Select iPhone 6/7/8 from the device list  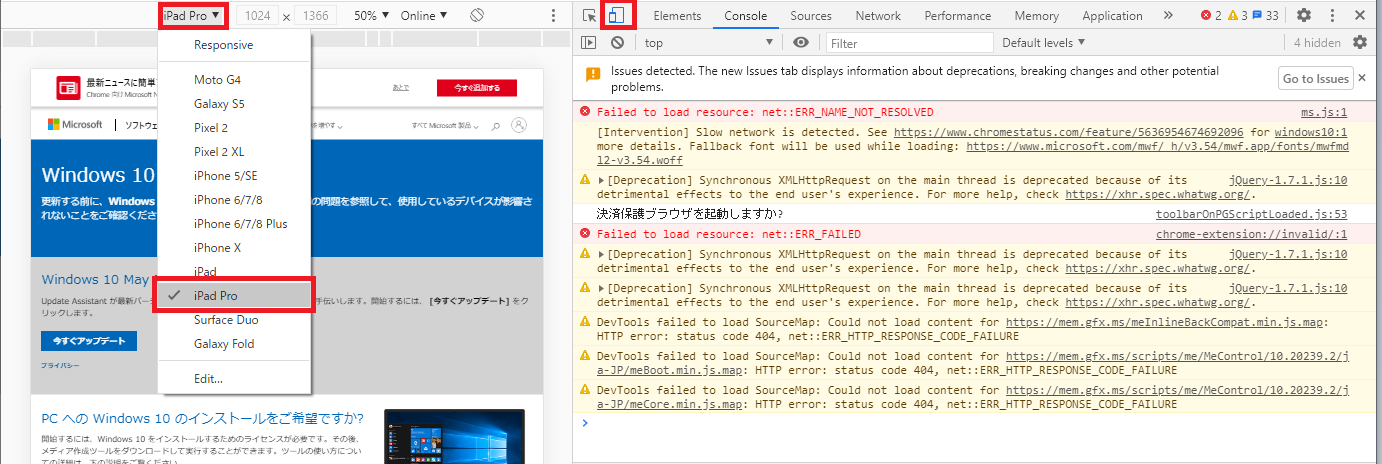coord(235,200)
